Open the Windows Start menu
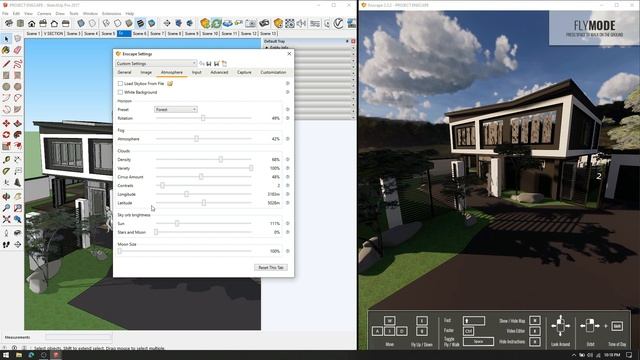Viewport: 640px width, 360px height. (x=6, y=355)
